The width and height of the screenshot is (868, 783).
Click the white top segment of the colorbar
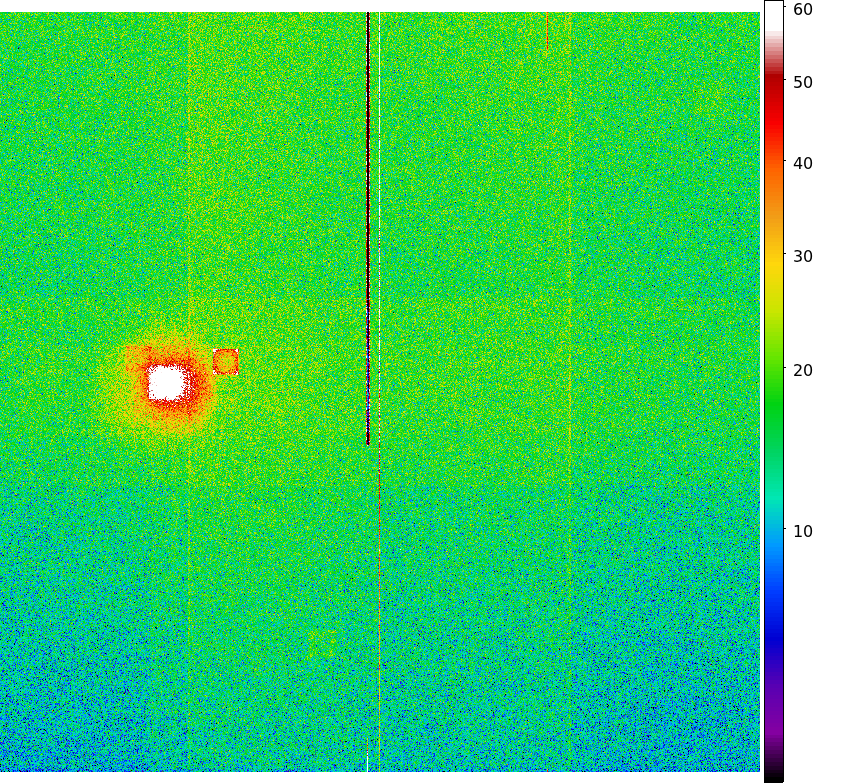tap(774, 20)
